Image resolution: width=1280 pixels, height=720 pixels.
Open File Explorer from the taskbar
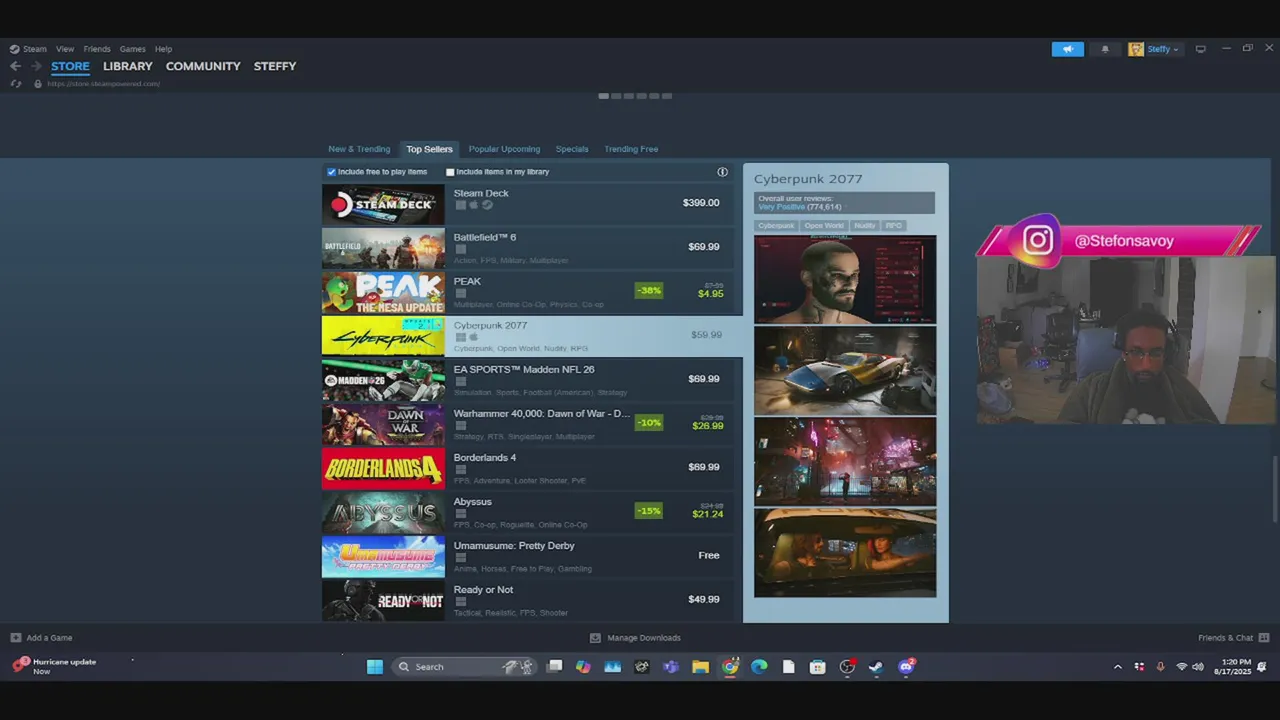(700, 667)
